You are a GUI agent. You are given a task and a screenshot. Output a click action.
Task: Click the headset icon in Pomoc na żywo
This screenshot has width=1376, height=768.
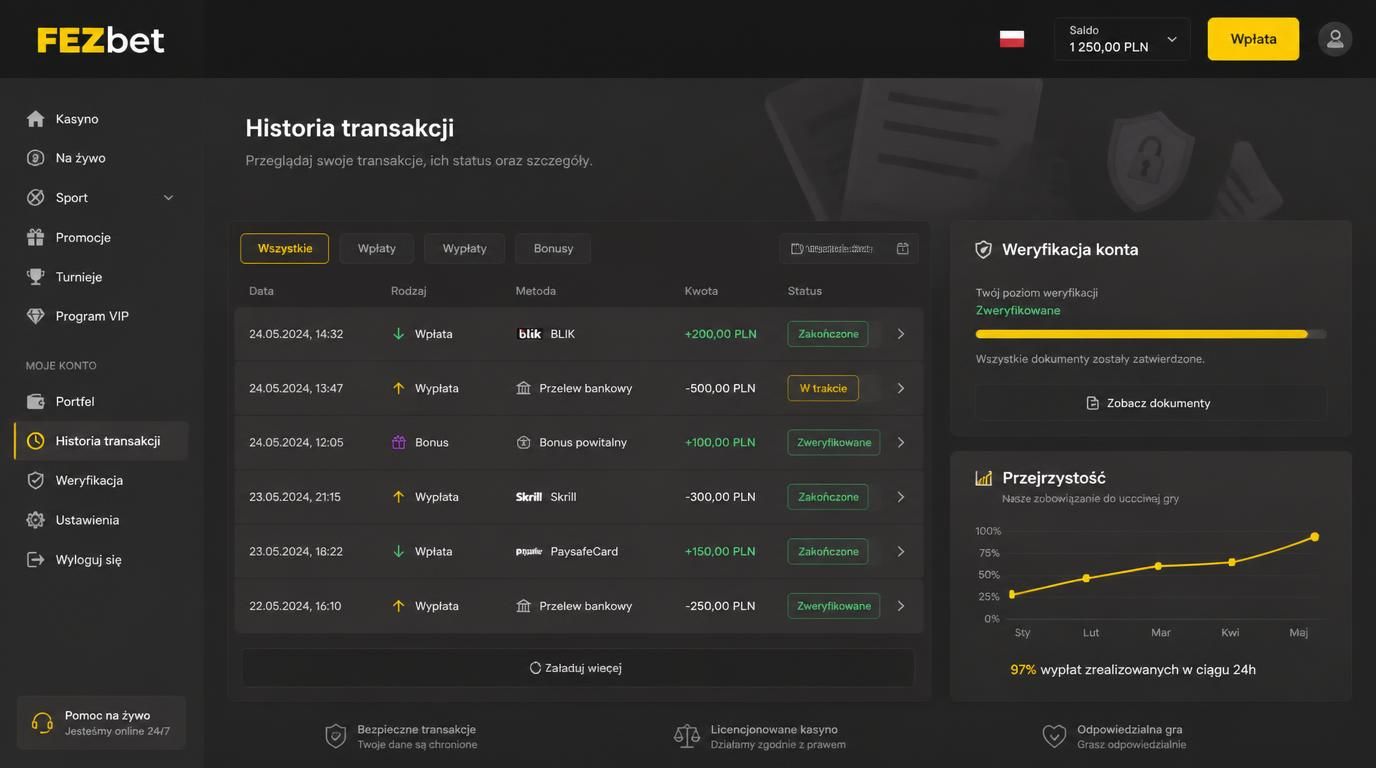tap(42, 723)
